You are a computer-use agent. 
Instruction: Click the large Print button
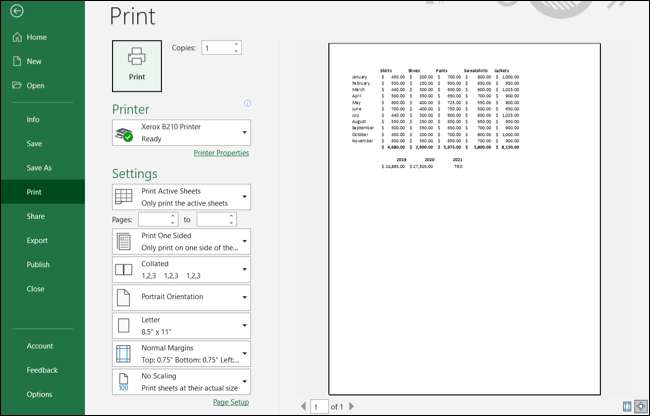click(x=137, y=64)
